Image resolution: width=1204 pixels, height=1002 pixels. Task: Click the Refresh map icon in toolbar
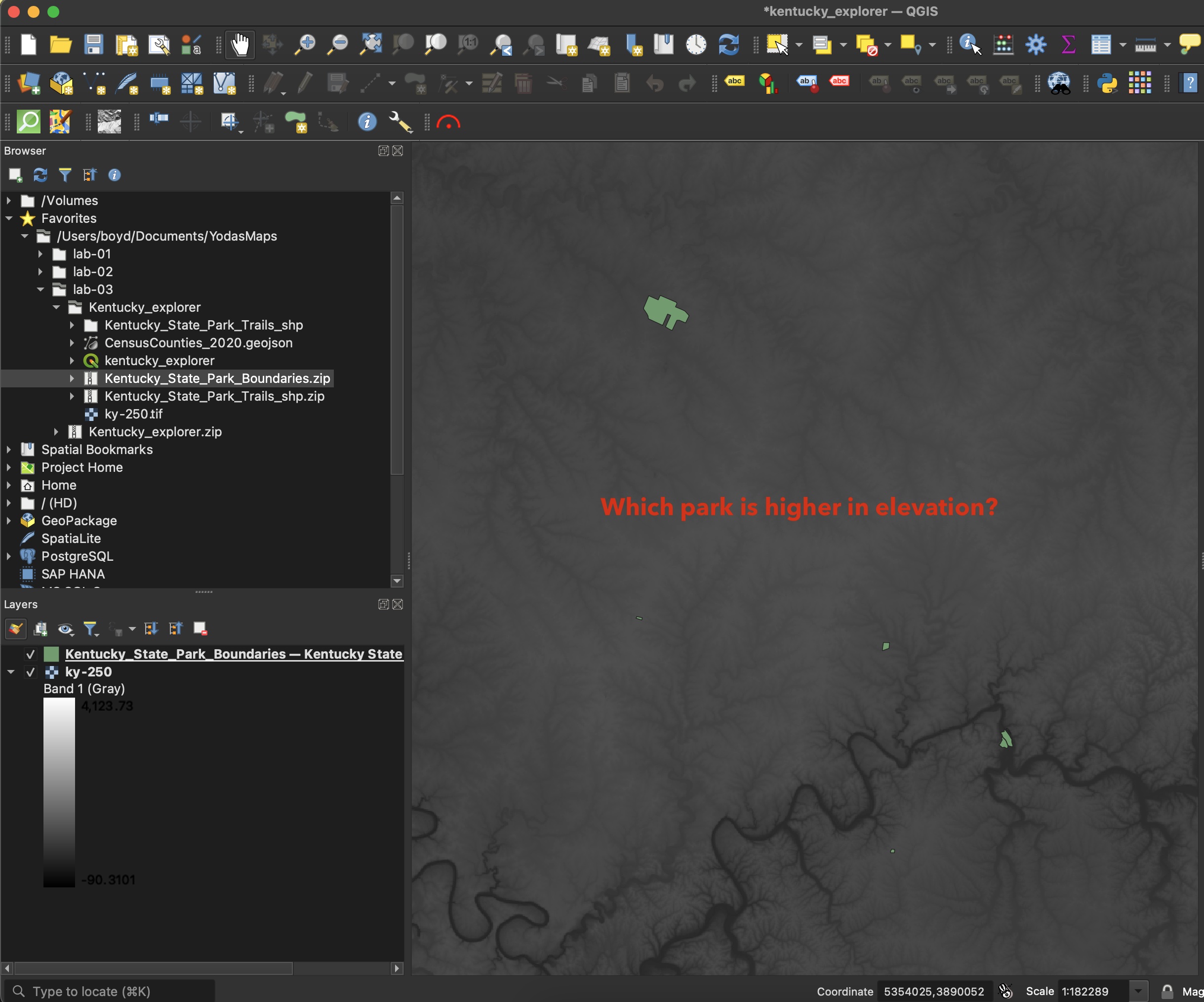point(729,44)
